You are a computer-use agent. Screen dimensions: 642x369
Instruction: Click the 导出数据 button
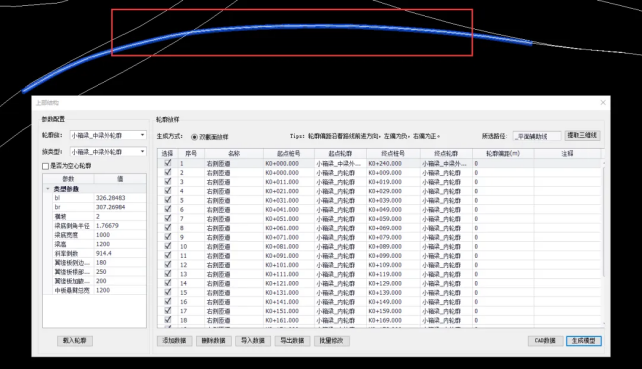pos(292,341)
